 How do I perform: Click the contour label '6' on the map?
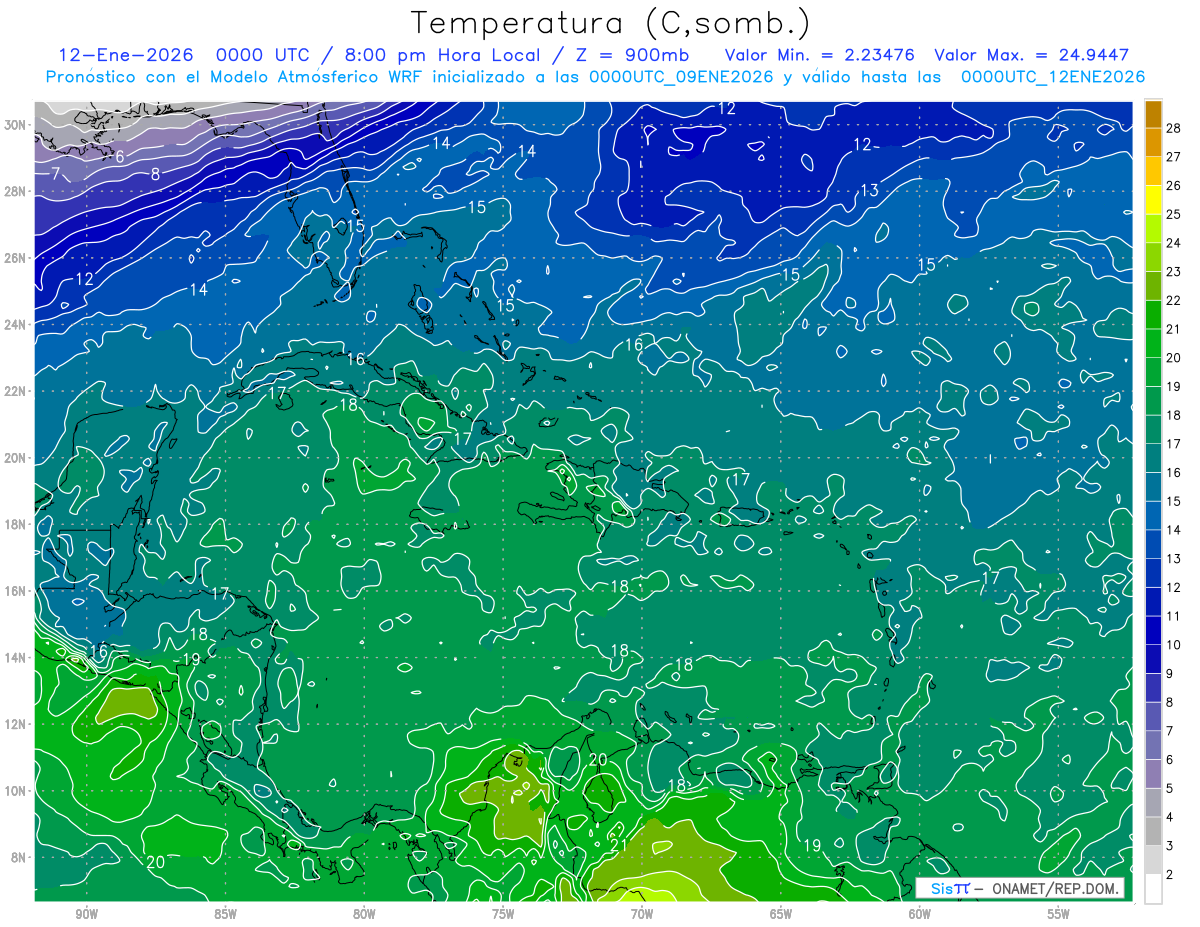[119, 157]
